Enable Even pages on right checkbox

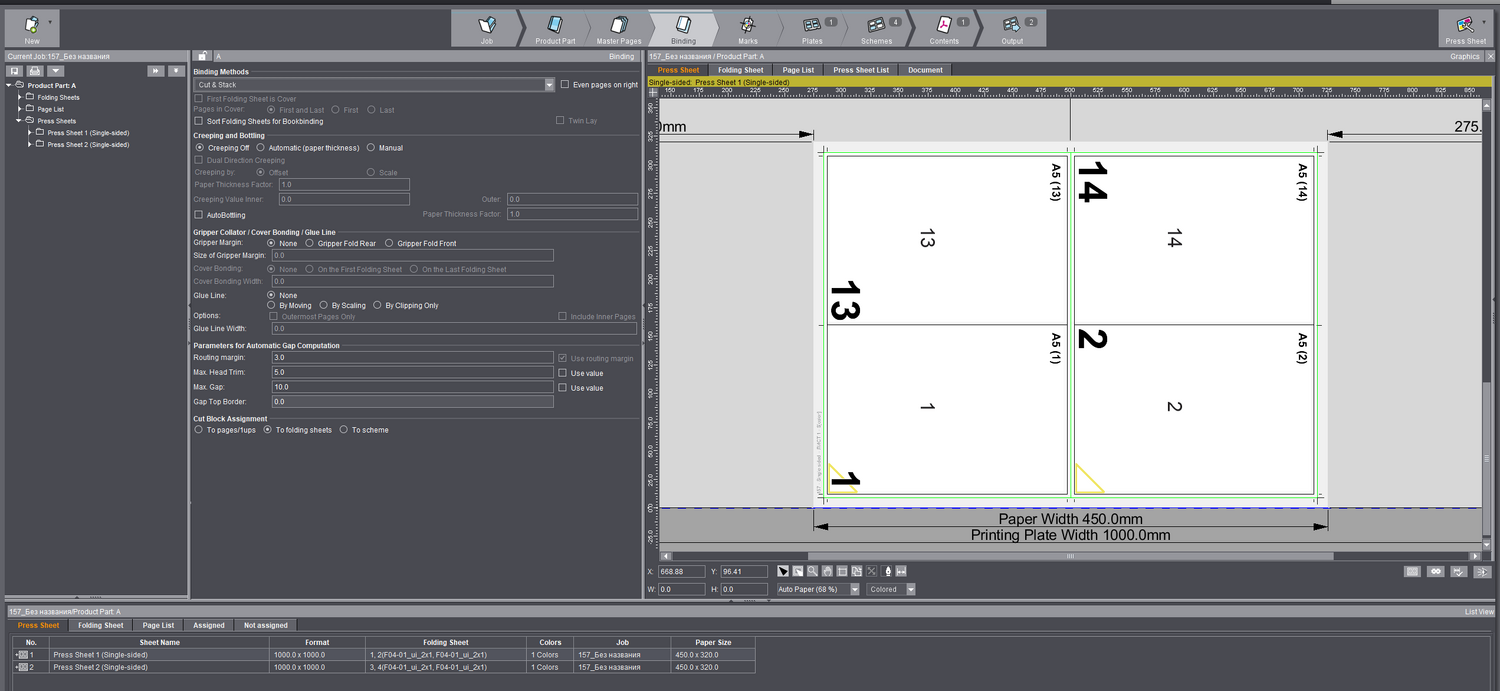[x=565, y=85]
